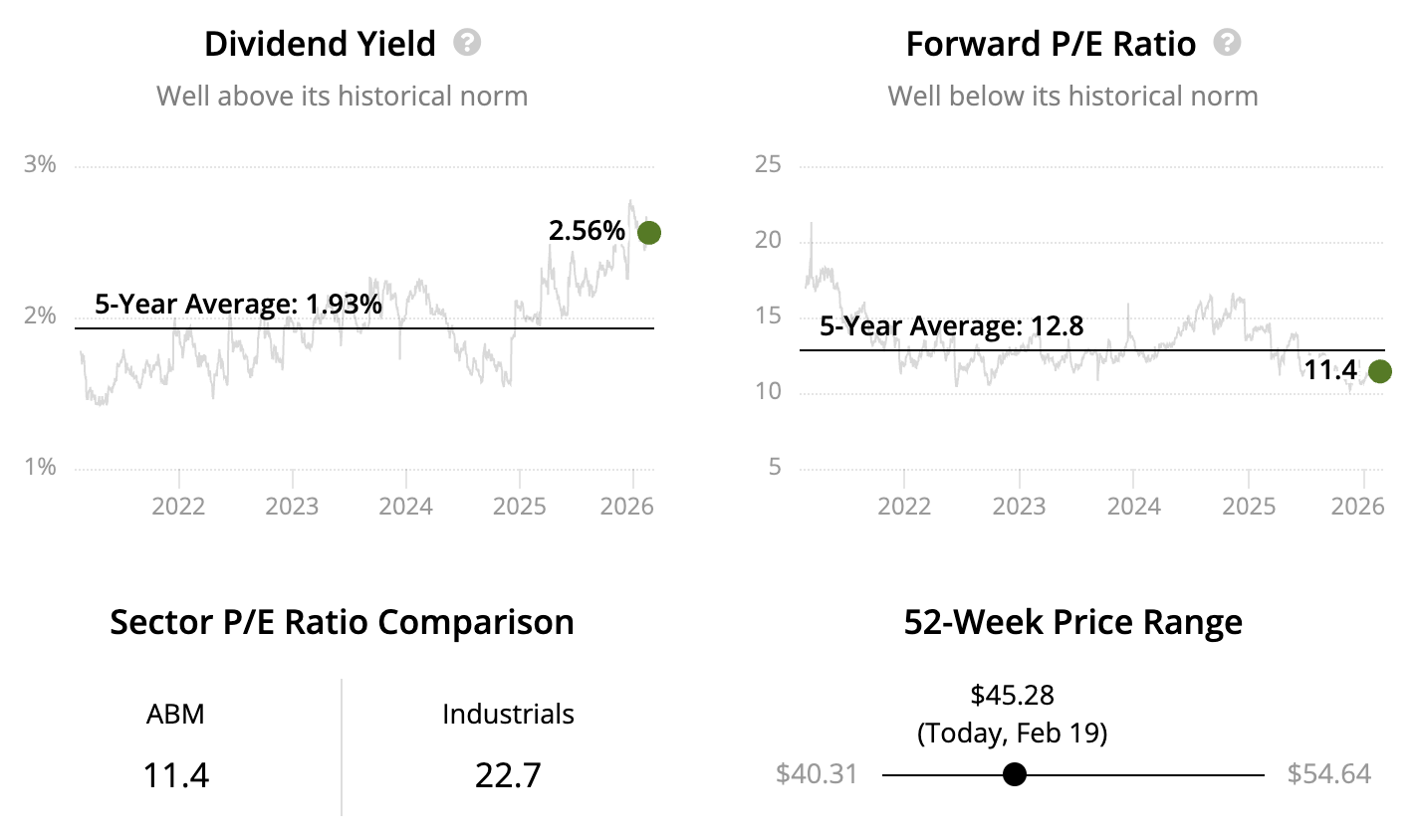Click the 52-week low price $40.31

pyautogui.click(x=817, y=774)
